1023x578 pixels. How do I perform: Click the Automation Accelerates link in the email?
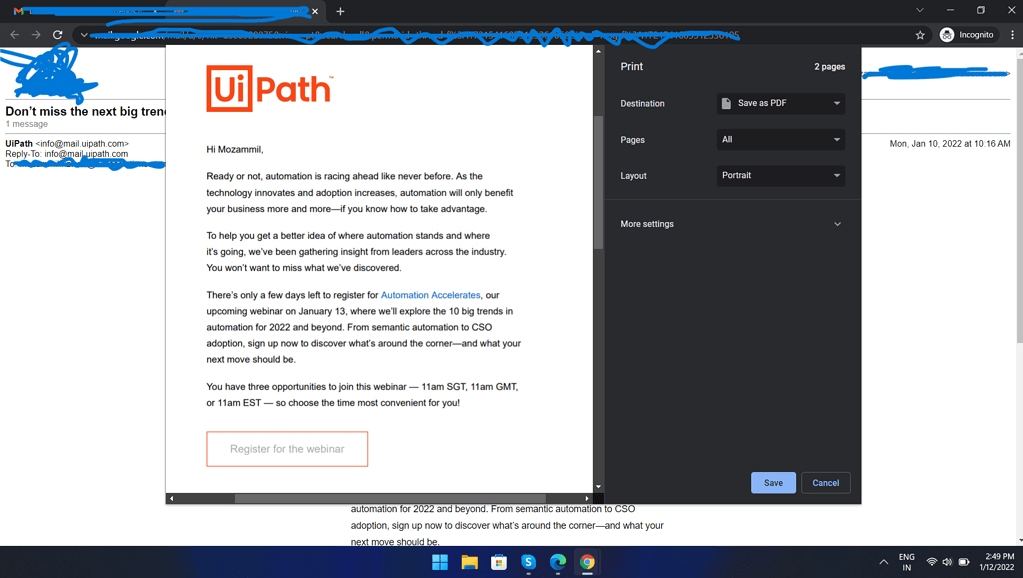430,294
